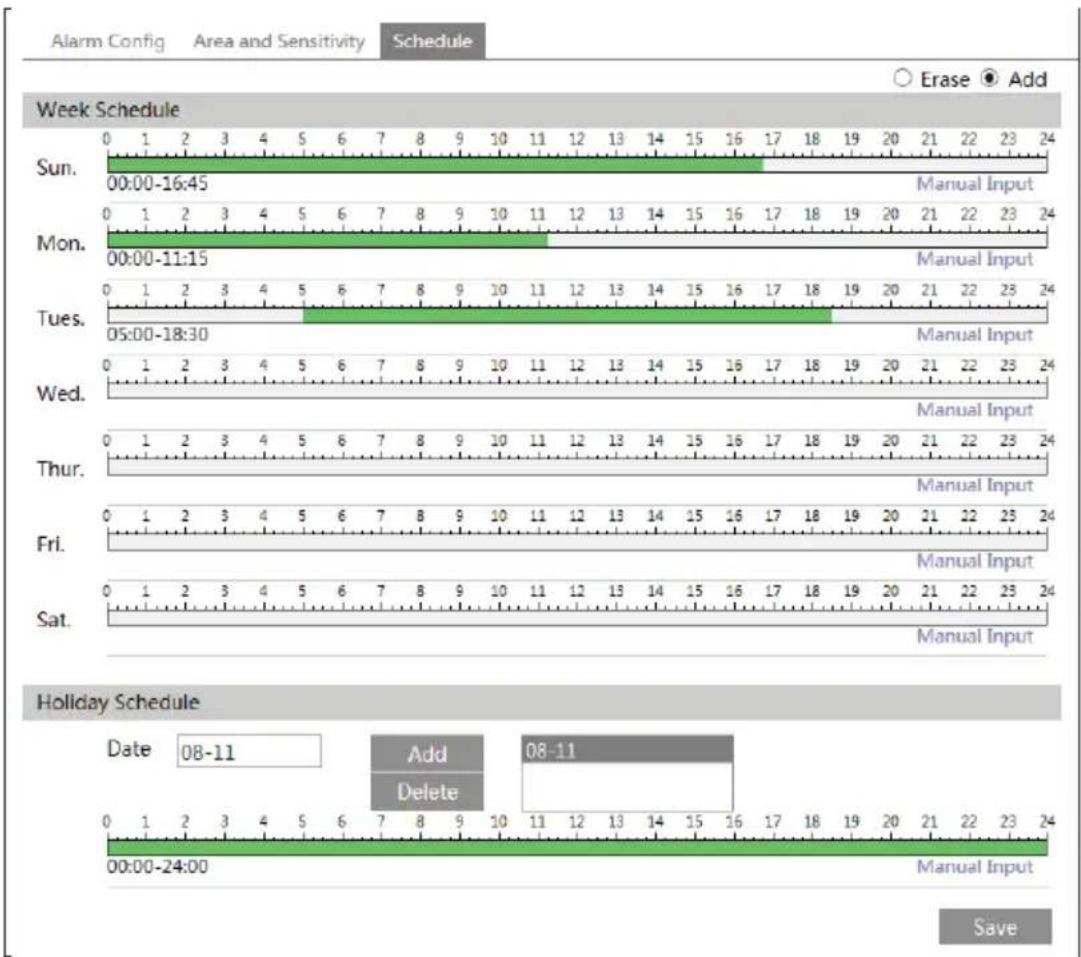
Task: Click the Sun. day label
Action: tap(57, 168)
